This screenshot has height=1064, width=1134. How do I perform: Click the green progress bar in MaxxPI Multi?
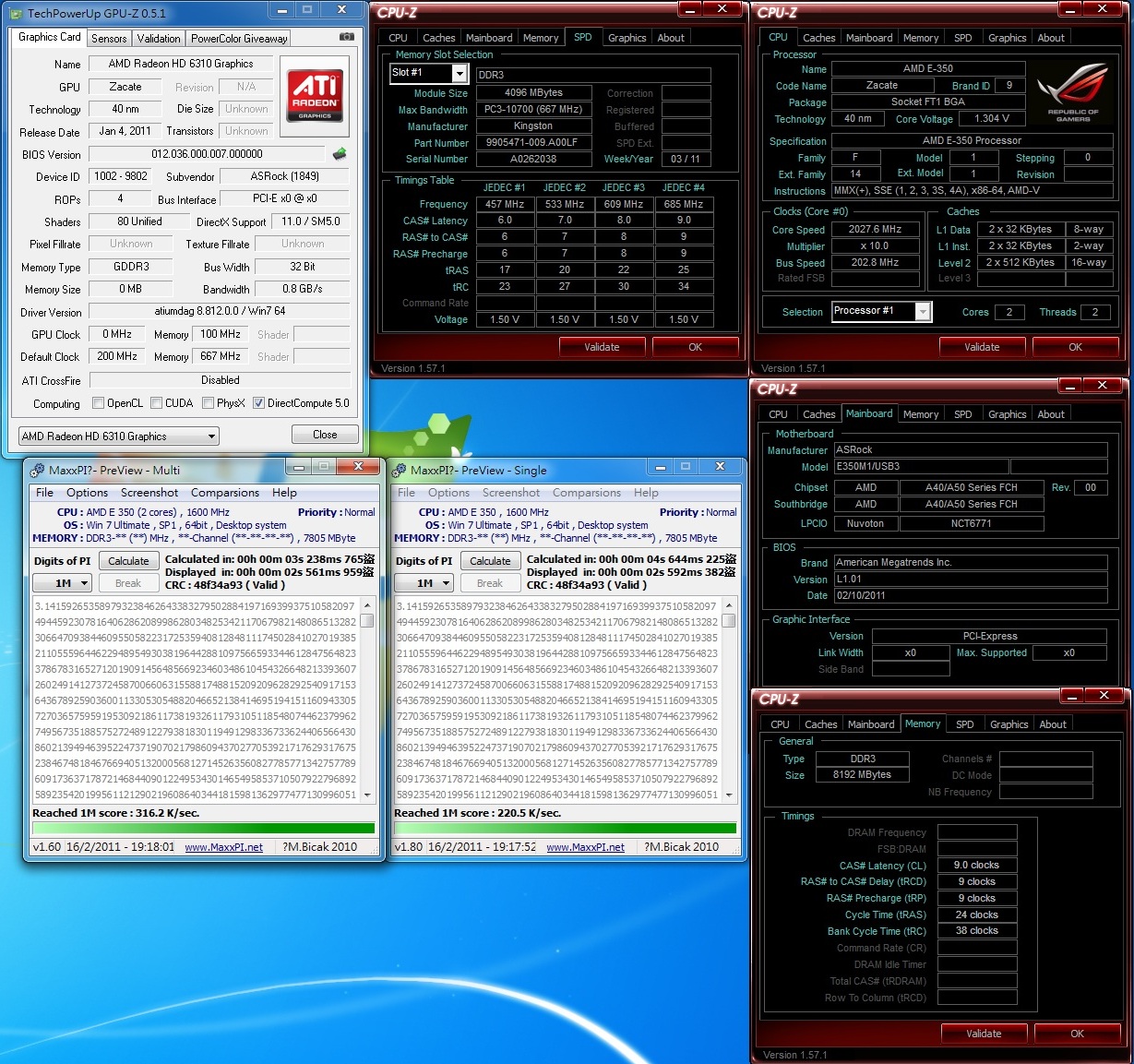click(x=204, y=829)
